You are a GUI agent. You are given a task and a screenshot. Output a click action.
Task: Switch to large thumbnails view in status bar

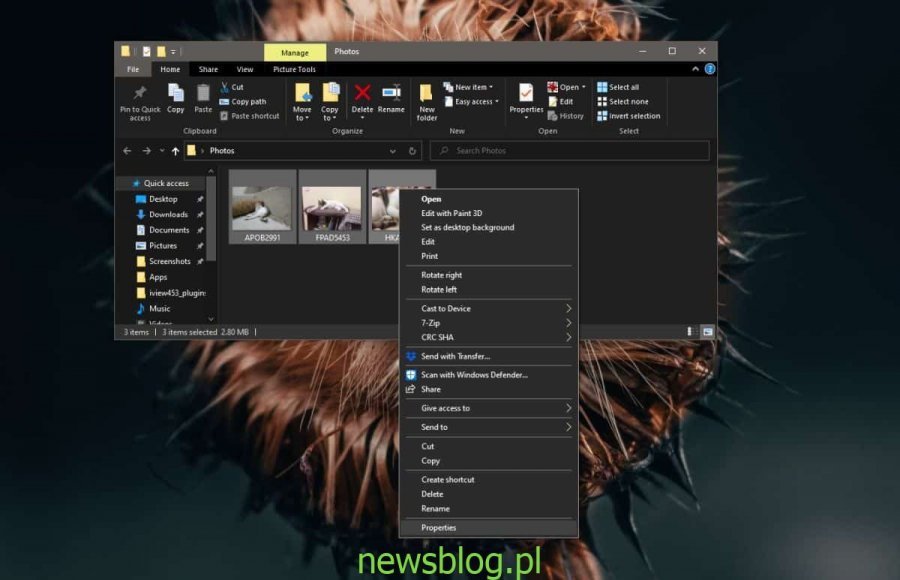tap(708, 331)
